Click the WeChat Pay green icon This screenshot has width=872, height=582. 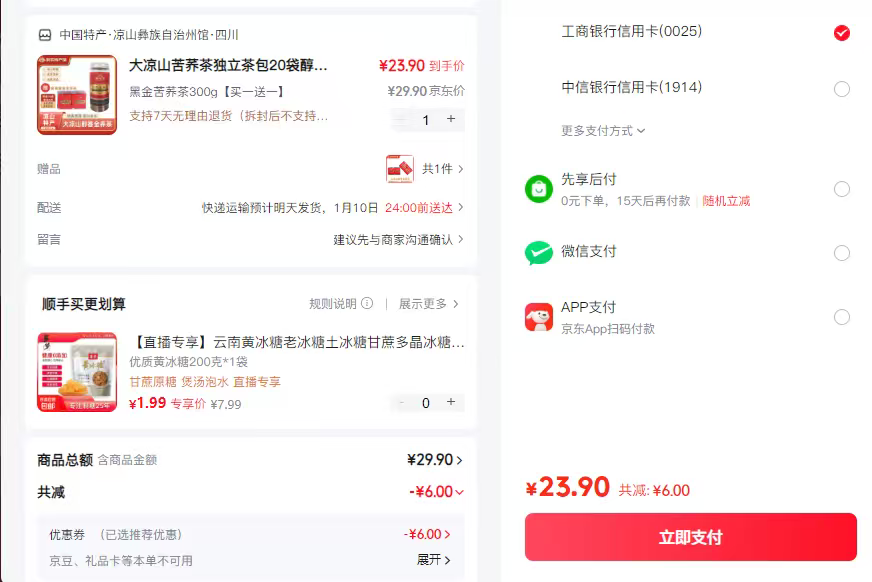coord(537,252)
